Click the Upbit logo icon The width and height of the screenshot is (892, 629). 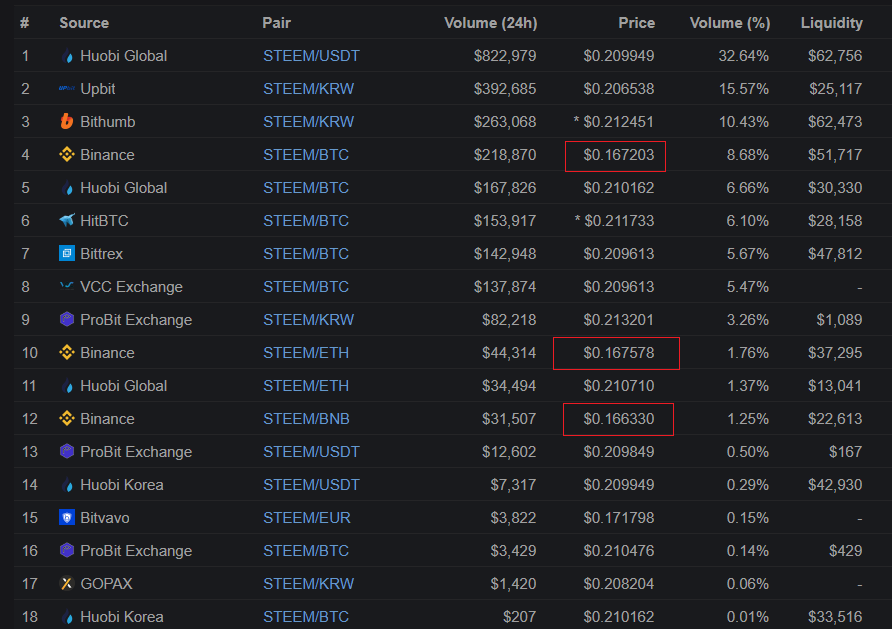click(x=67, y=89)
